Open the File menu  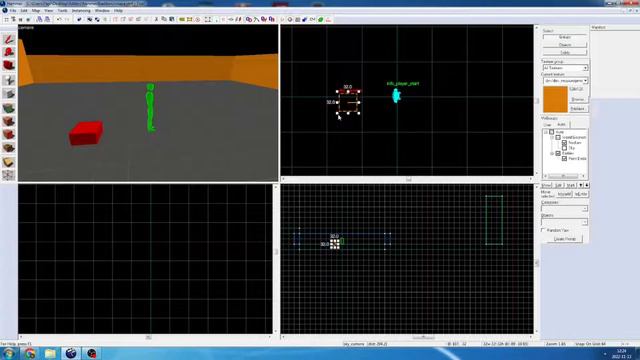13,11
